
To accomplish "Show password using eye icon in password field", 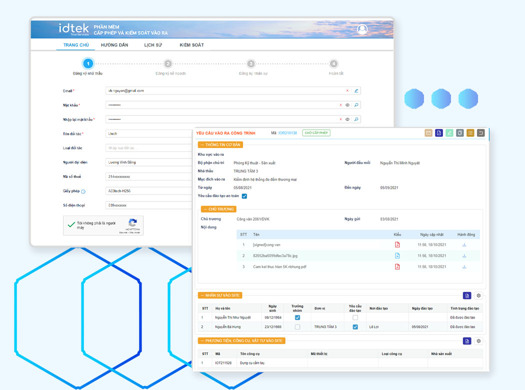I will pos(348,105).
